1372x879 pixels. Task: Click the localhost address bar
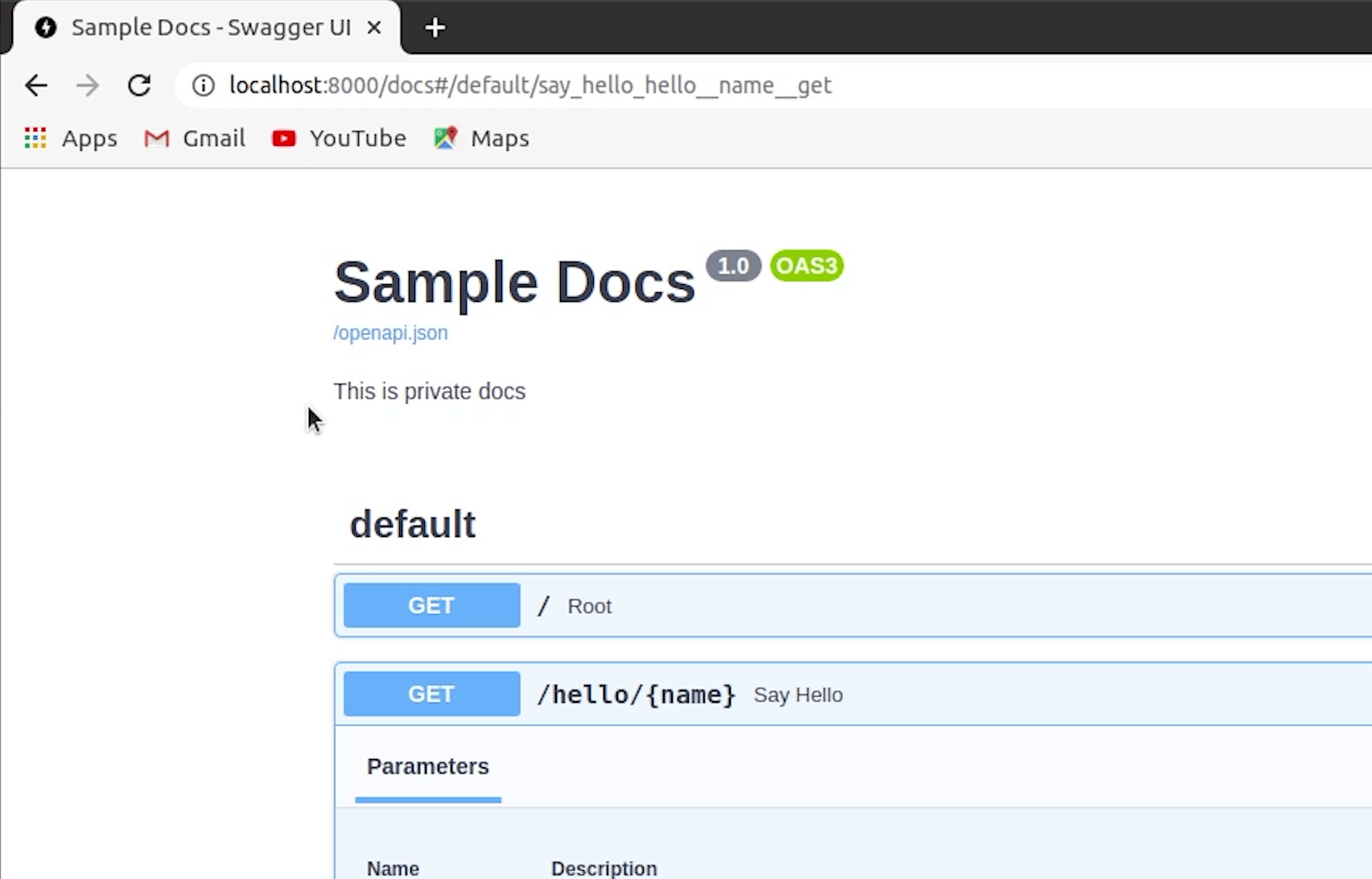[x=531, y=85]
